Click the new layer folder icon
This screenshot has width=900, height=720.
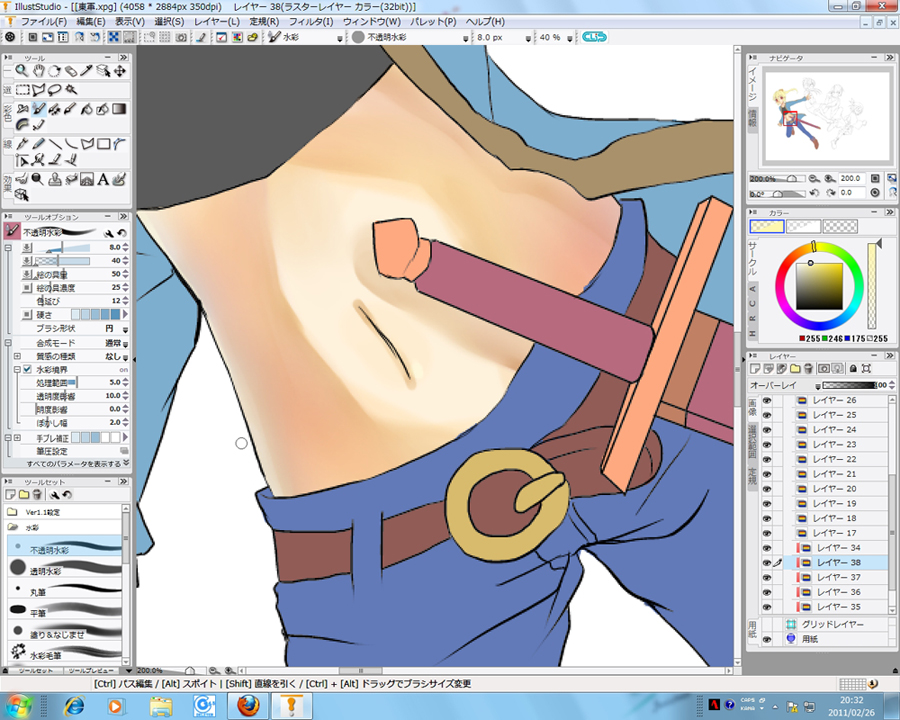pyautogui.click(x=795, y=369)
